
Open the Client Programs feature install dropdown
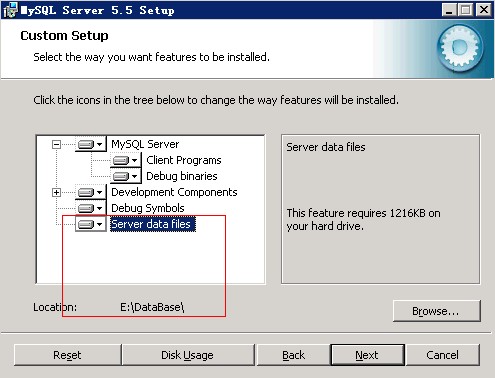(x=125, y=160)
